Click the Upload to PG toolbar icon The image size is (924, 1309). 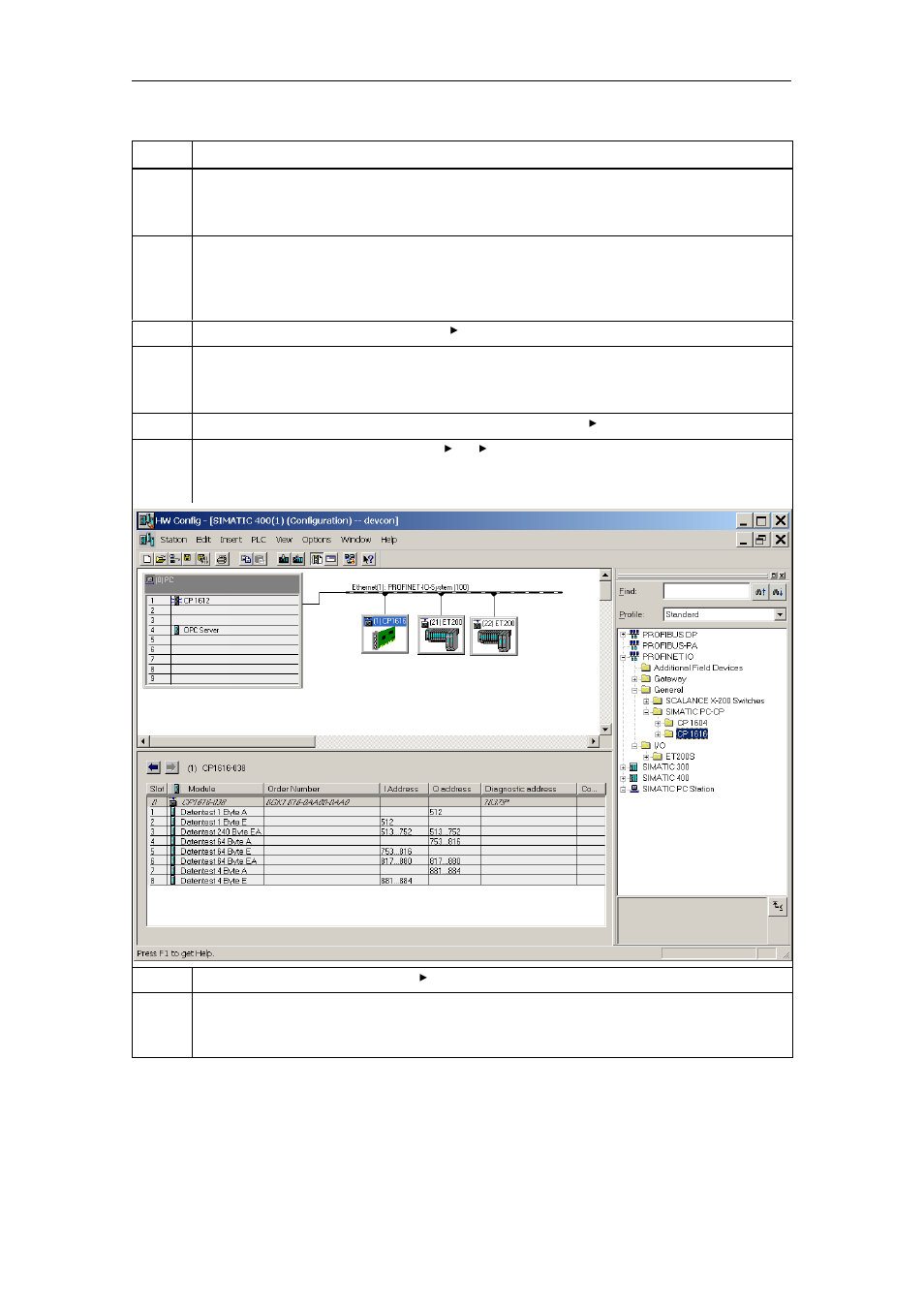tap(298, 559)
